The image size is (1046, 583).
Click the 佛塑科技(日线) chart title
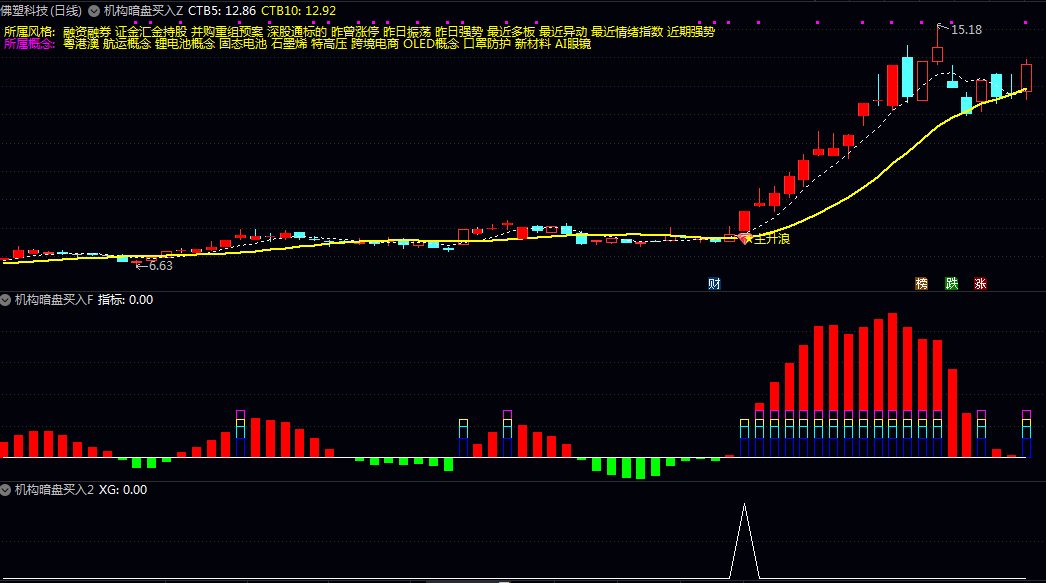[x=41, y=11]
